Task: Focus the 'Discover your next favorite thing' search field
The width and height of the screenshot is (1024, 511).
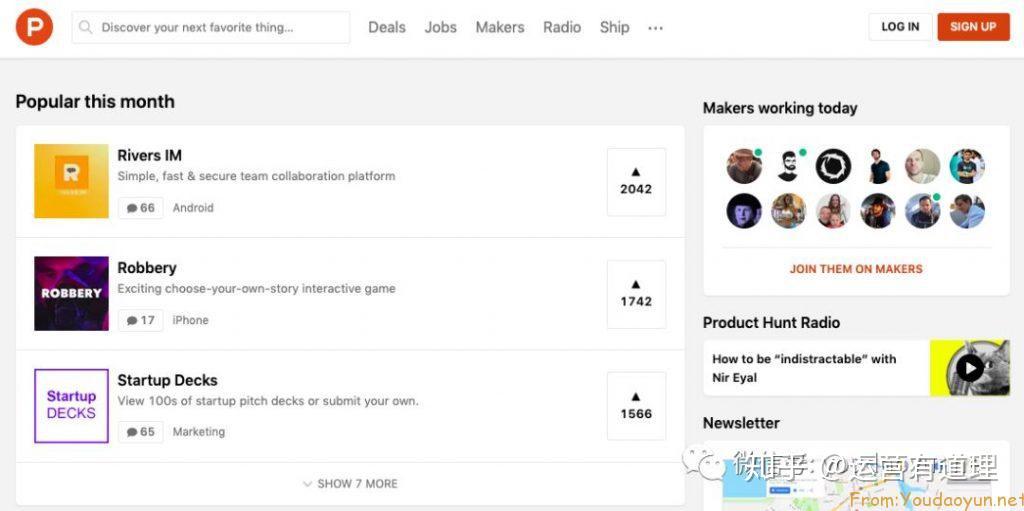Action: click(210, 27)
